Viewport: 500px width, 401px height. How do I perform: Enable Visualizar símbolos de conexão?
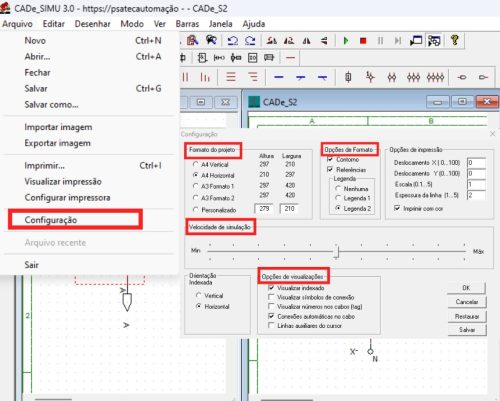pyautogui.click(x=271, y=297)
